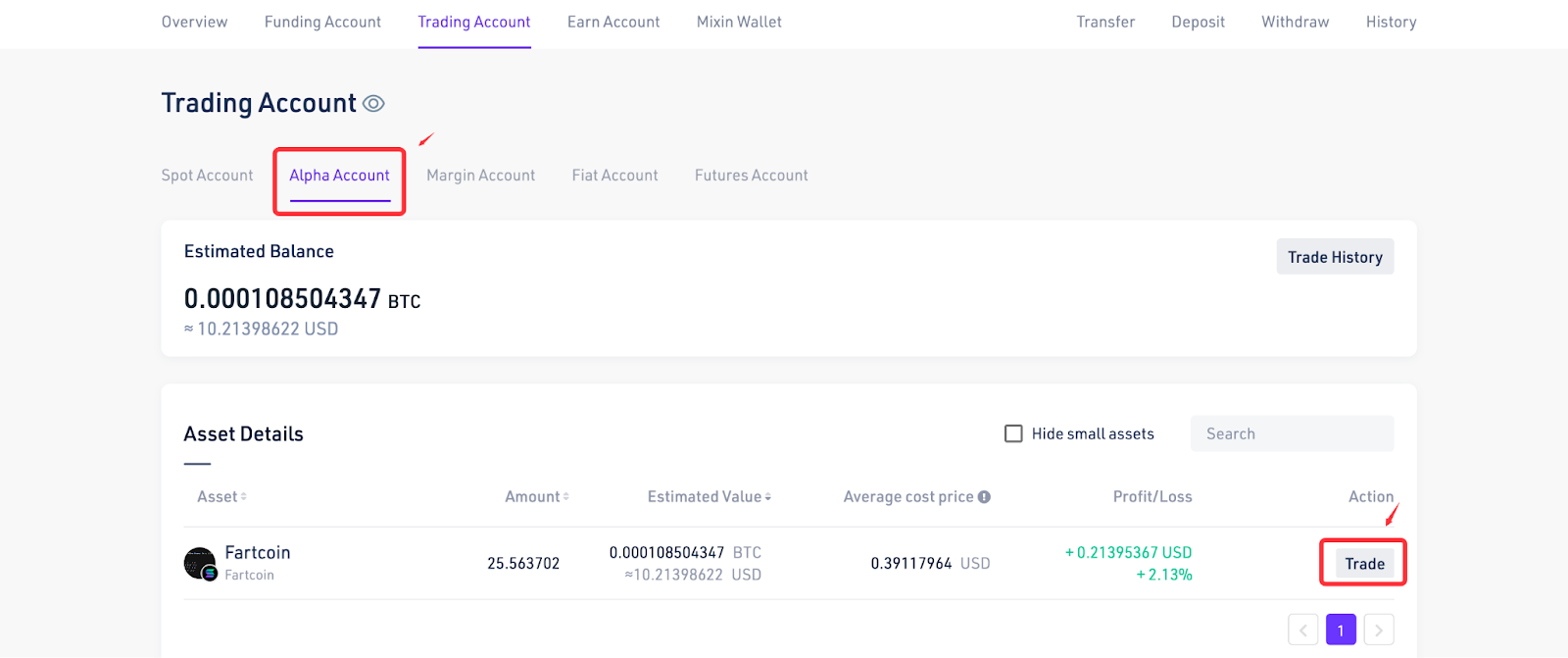Screen dimensions: 1568x658
Task: Select the Margin Account tab
Action: click(480, 176)
